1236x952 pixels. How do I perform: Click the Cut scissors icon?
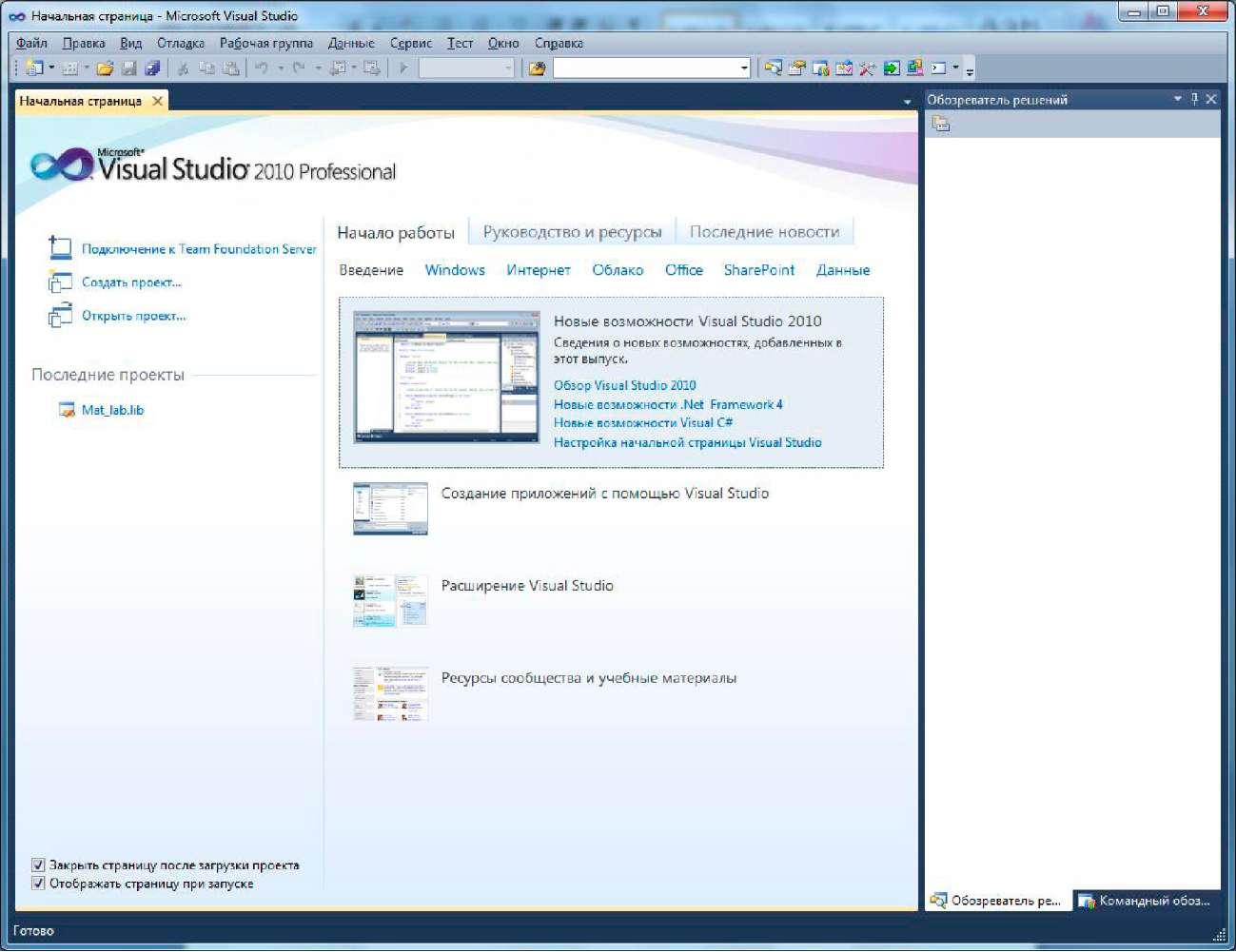[x=183, y=68]
